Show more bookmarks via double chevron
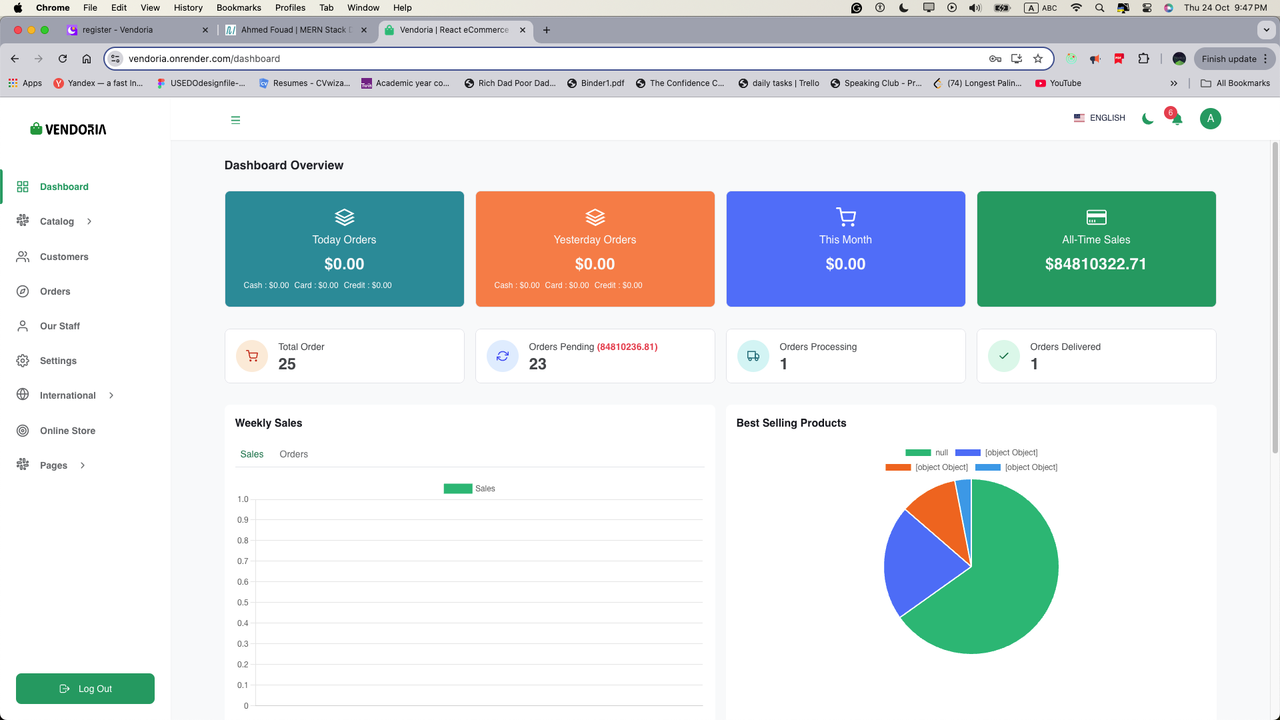Screen dimensions: 1280x720 click(1173, 83)
